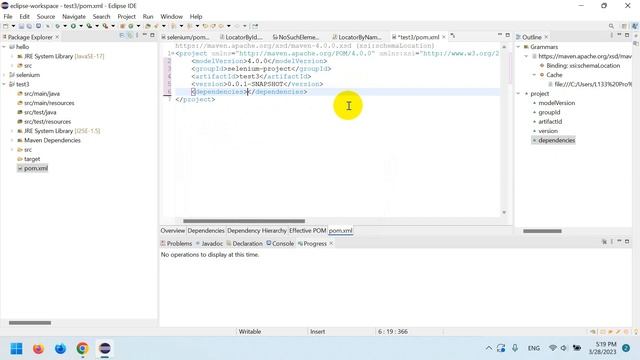Expand Maven Dependencies under test3
This screenshot has width=640, height=360.
(x=12, y=140)
